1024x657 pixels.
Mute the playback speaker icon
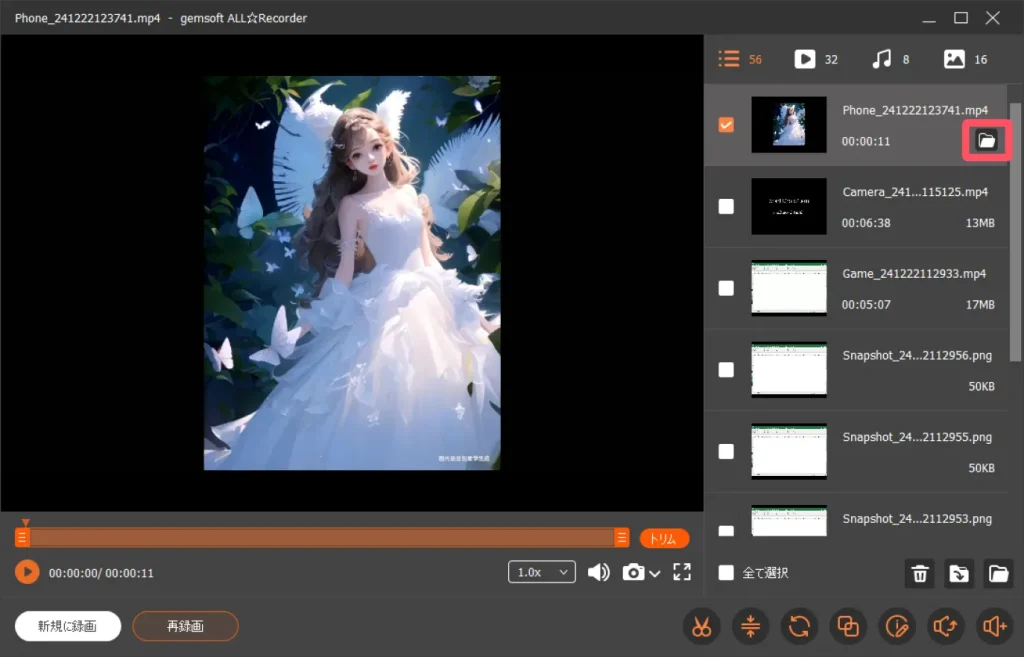pyautogui.click(x=598, y=572)
